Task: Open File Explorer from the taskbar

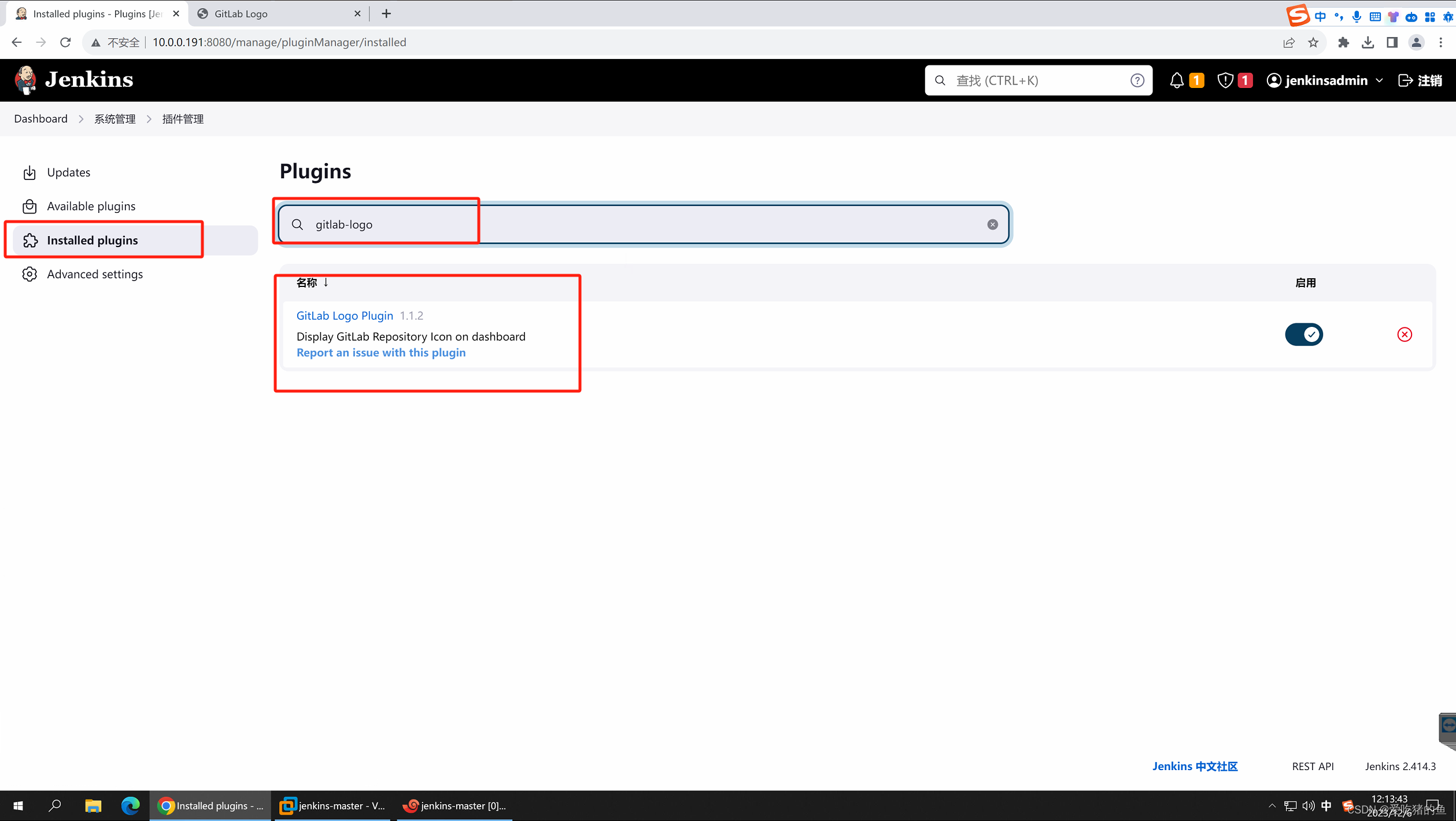Action: pos(93,805)
